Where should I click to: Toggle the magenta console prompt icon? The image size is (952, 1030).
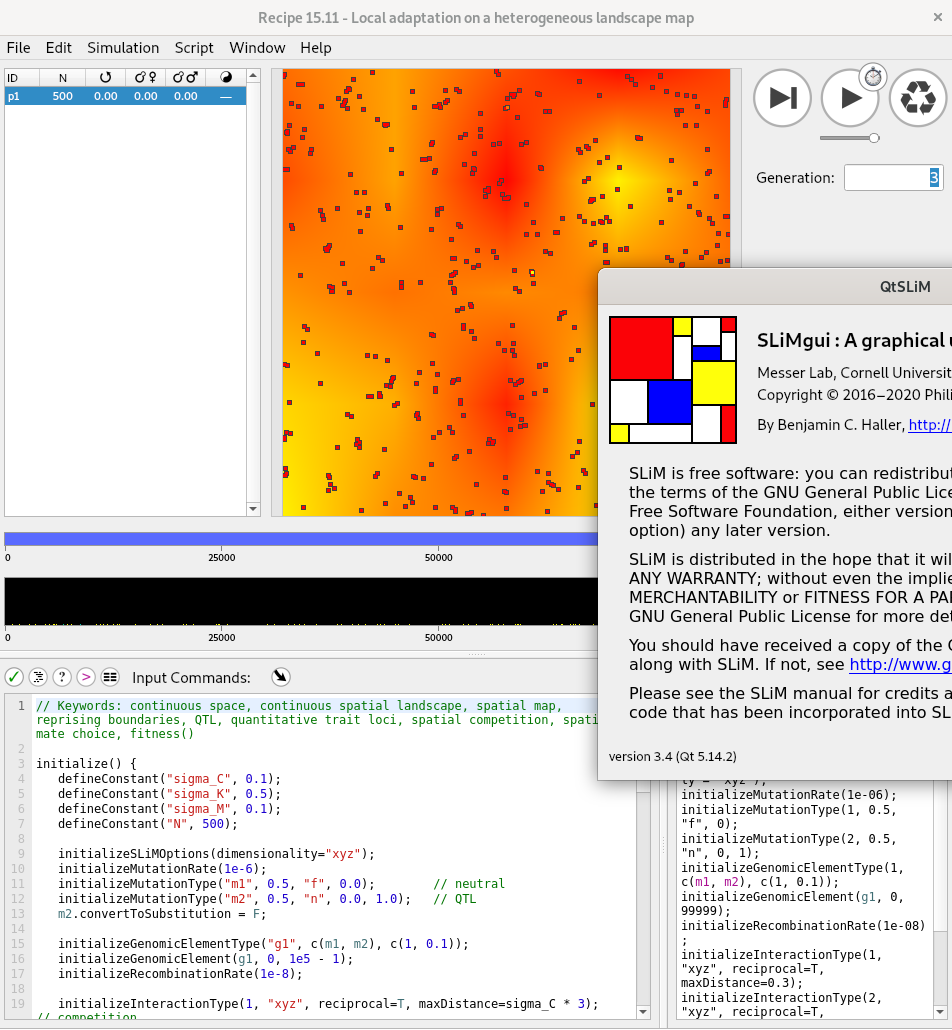tap(86, 677)
